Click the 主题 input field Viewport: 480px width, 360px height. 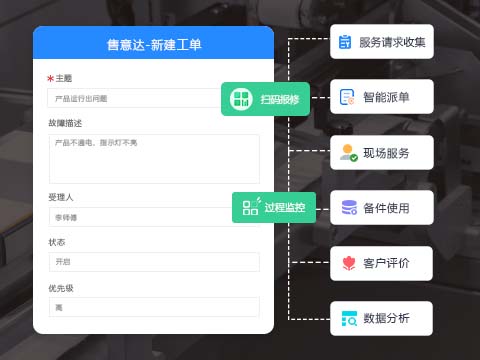tap(135, 98)
